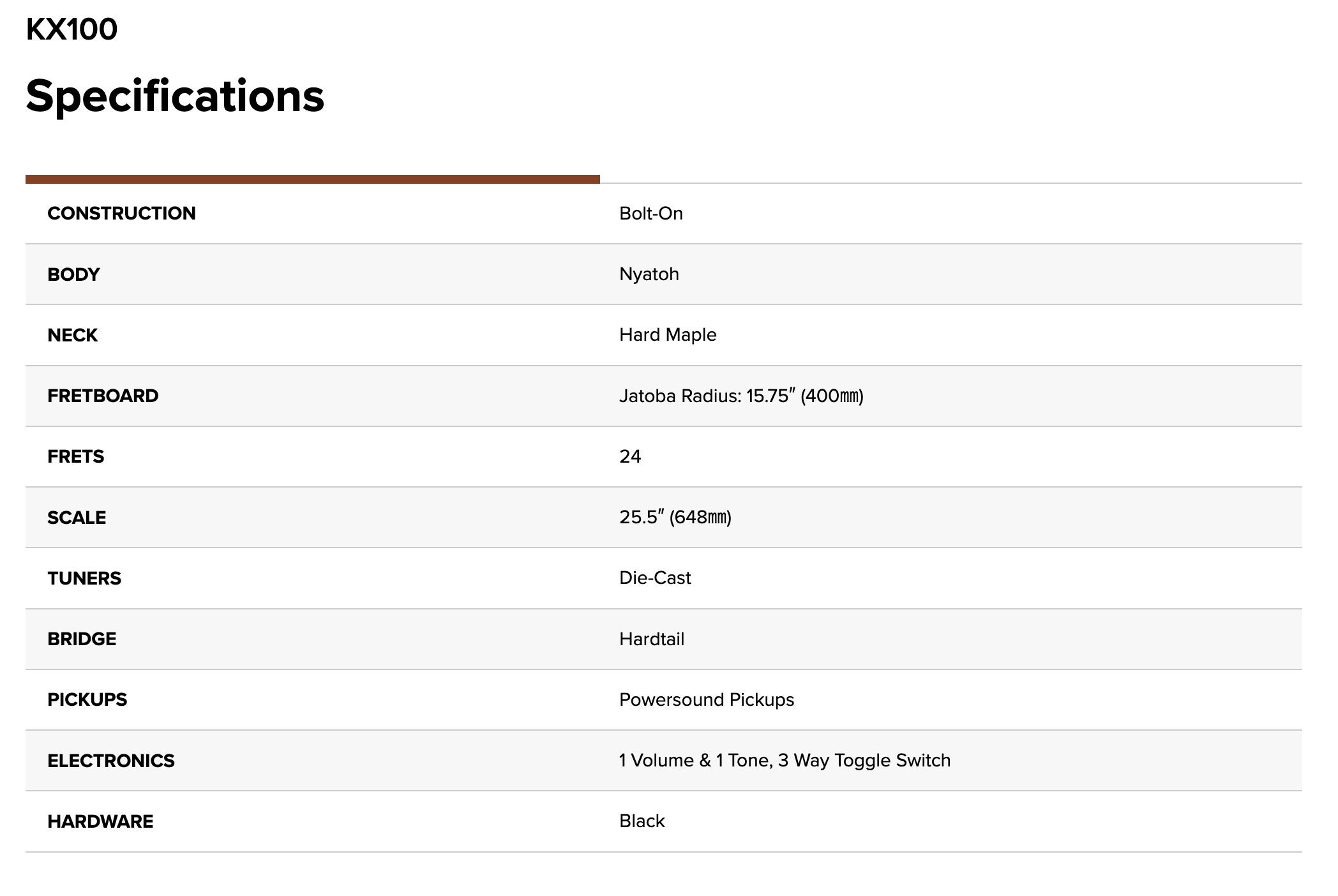Select the Hard Maple neck value

click(x=668, y=335)
